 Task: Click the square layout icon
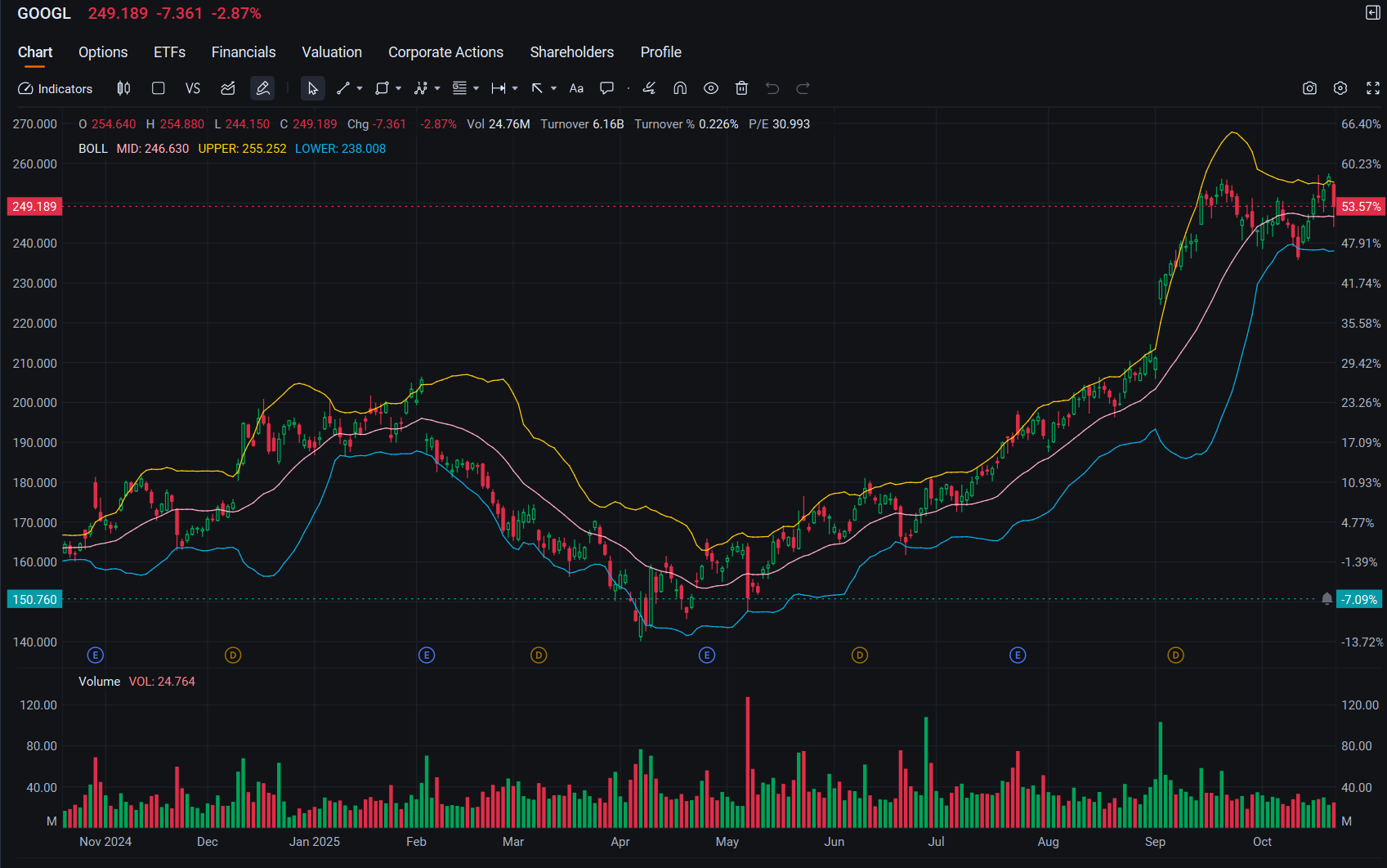click(159, 88)
